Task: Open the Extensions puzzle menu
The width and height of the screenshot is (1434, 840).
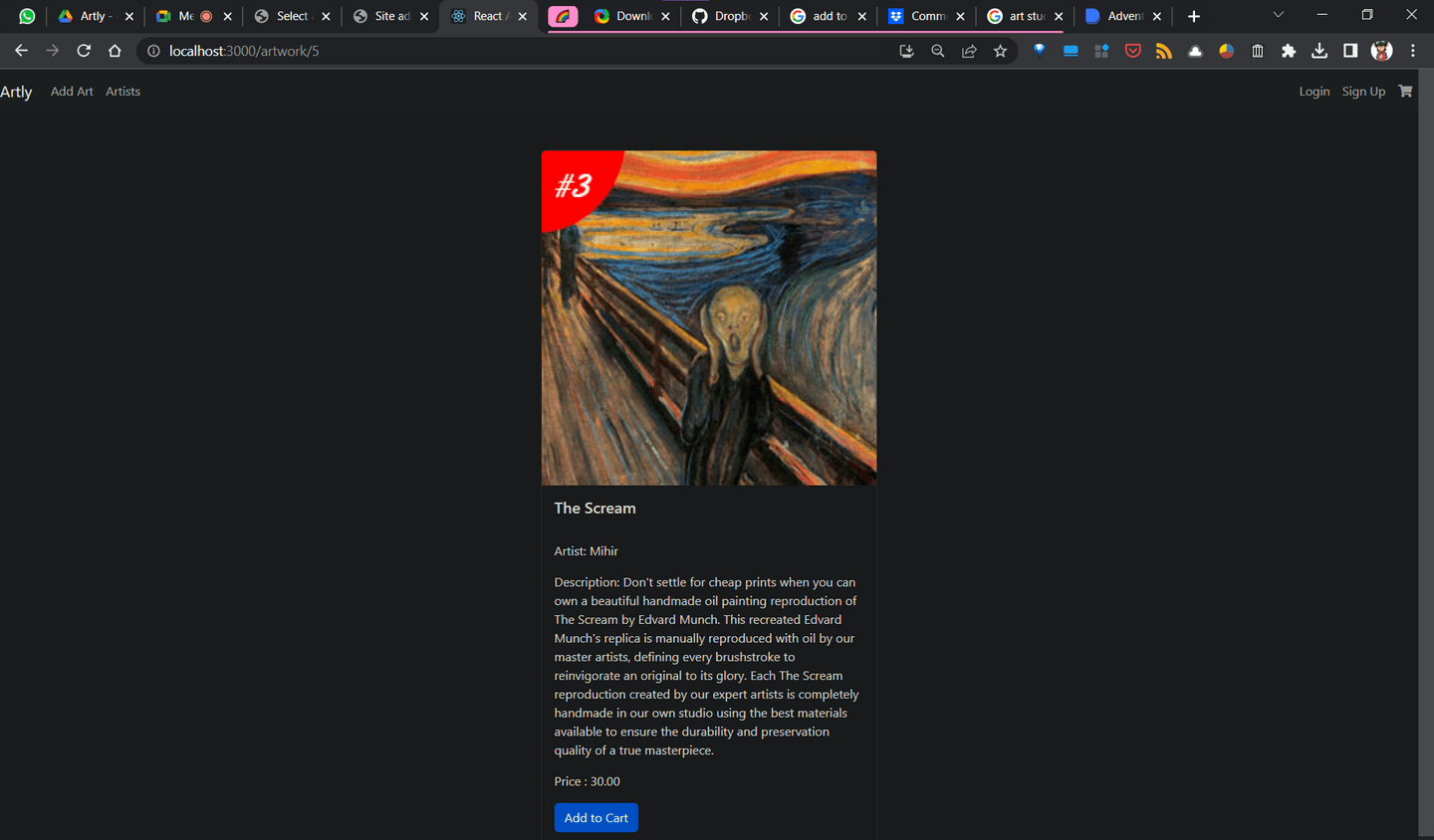Action: (1289, 51)
